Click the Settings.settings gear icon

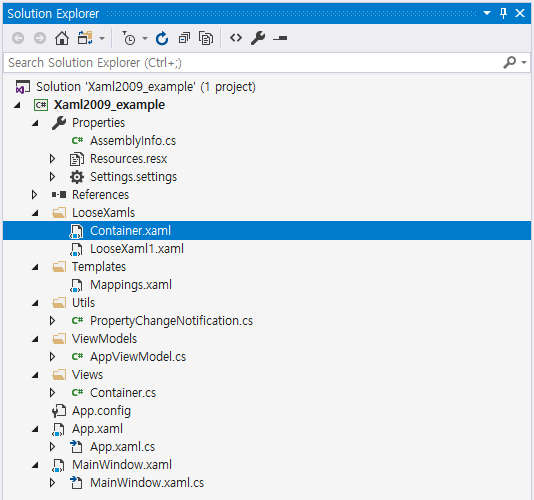coord(77,177)
